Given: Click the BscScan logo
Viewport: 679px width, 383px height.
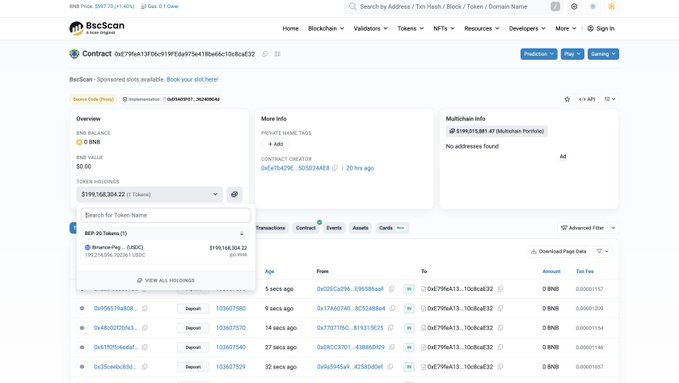Looking at the screenshot, I should coord(97,28).
